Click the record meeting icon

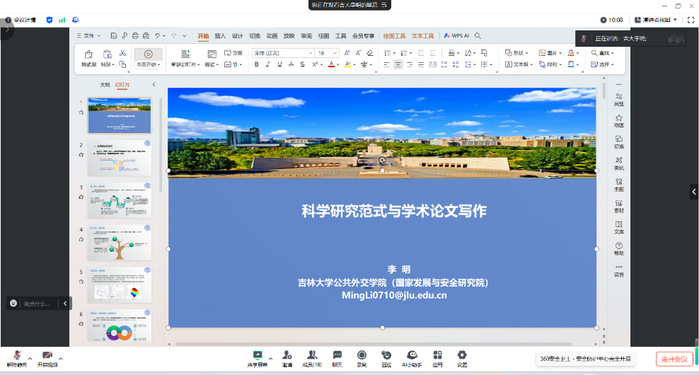pyautogui.click(x=362, y=359)
